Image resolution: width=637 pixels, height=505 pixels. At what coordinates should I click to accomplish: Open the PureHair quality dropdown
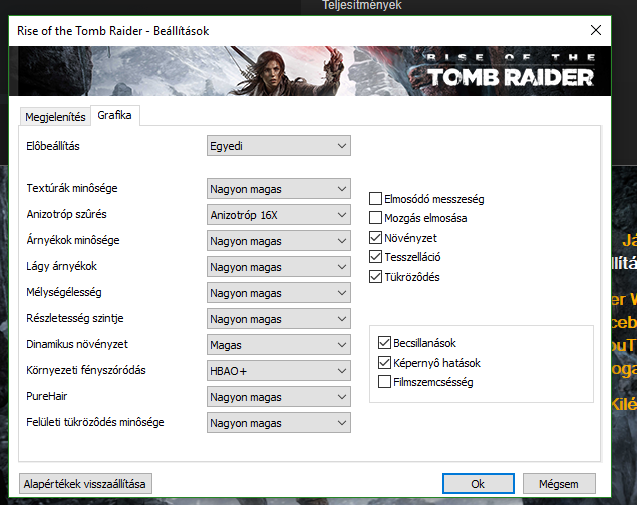click(x=279, y=397)
